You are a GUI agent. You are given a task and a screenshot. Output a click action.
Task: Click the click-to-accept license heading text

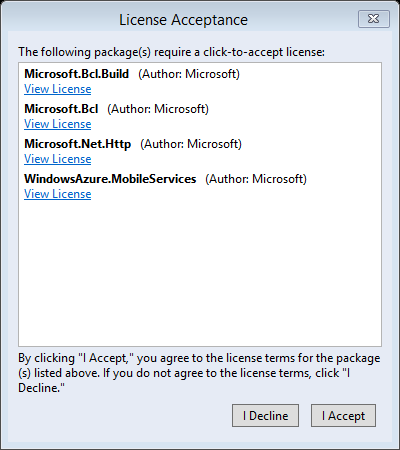click(x=171, y=52)
